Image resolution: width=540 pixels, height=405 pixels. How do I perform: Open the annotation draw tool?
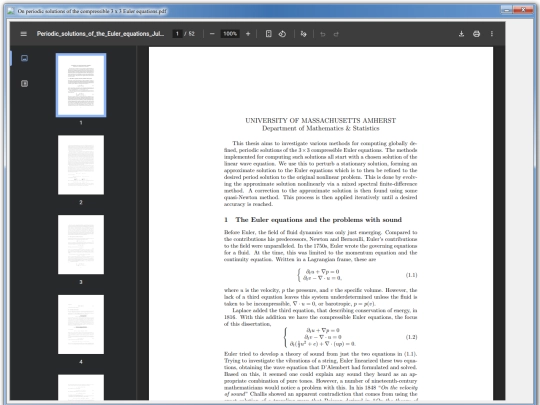point(303,34)
